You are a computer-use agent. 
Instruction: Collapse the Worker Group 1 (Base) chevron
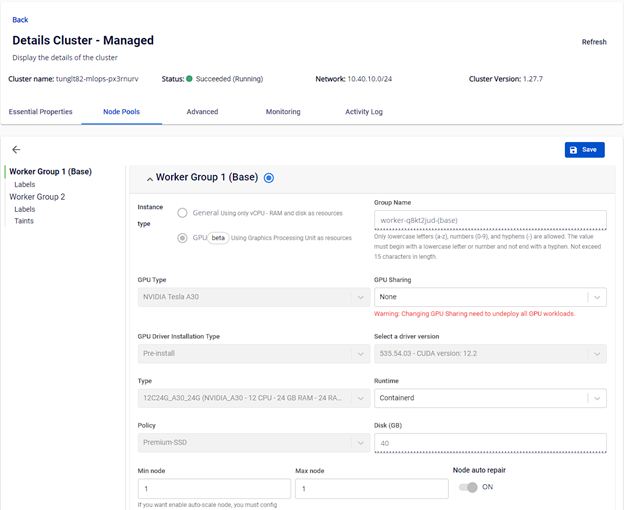(150, 179)
